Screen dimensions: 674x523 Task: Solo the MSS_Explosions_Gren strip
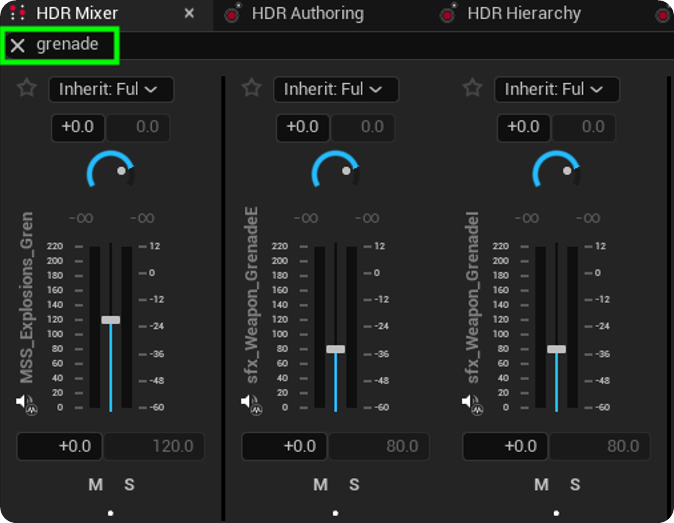tap(129, 485)
